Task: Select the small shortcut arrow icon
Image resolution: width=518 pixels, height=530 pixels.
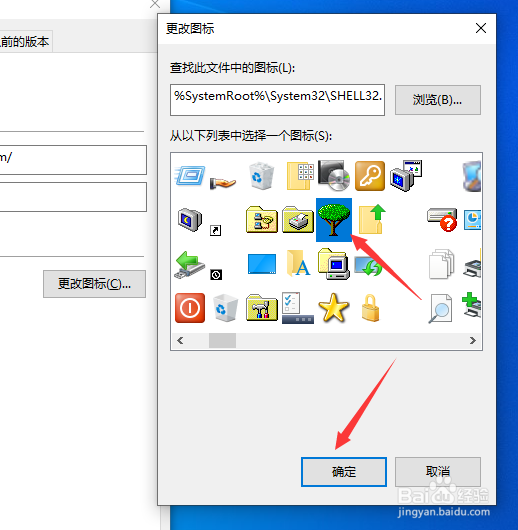Action: [215, 231]
